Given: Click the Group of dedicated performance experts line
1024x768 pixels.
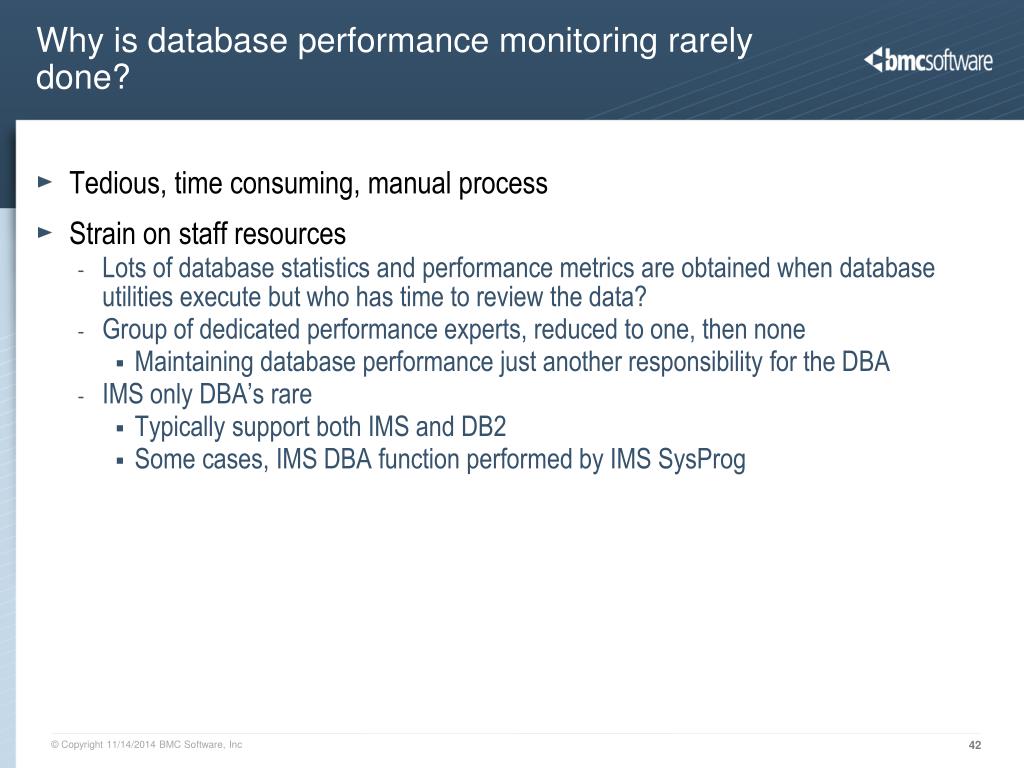Looking at the screenshot, I should click(454, 329).
